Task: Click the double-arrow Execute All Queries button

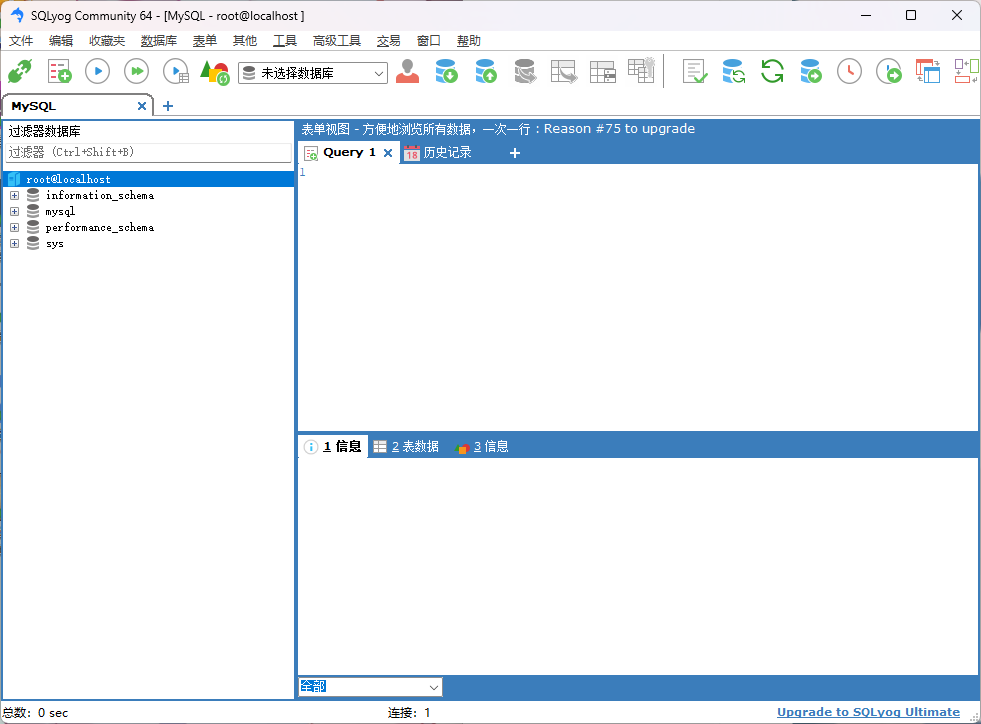Action: (x=136, y=72)
